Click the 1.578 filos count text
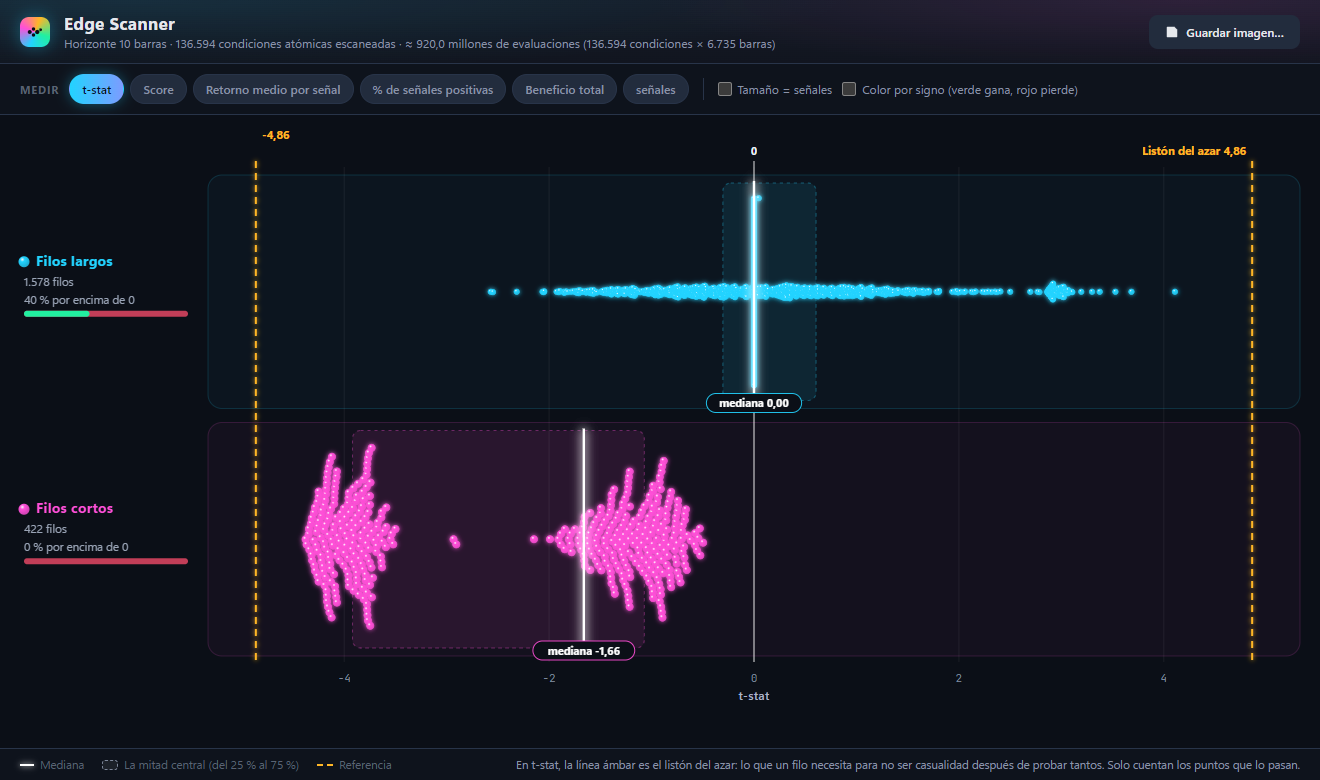The height and width of the screenshot is (780, 1320). pyautogui.click(x=49, y=282)
